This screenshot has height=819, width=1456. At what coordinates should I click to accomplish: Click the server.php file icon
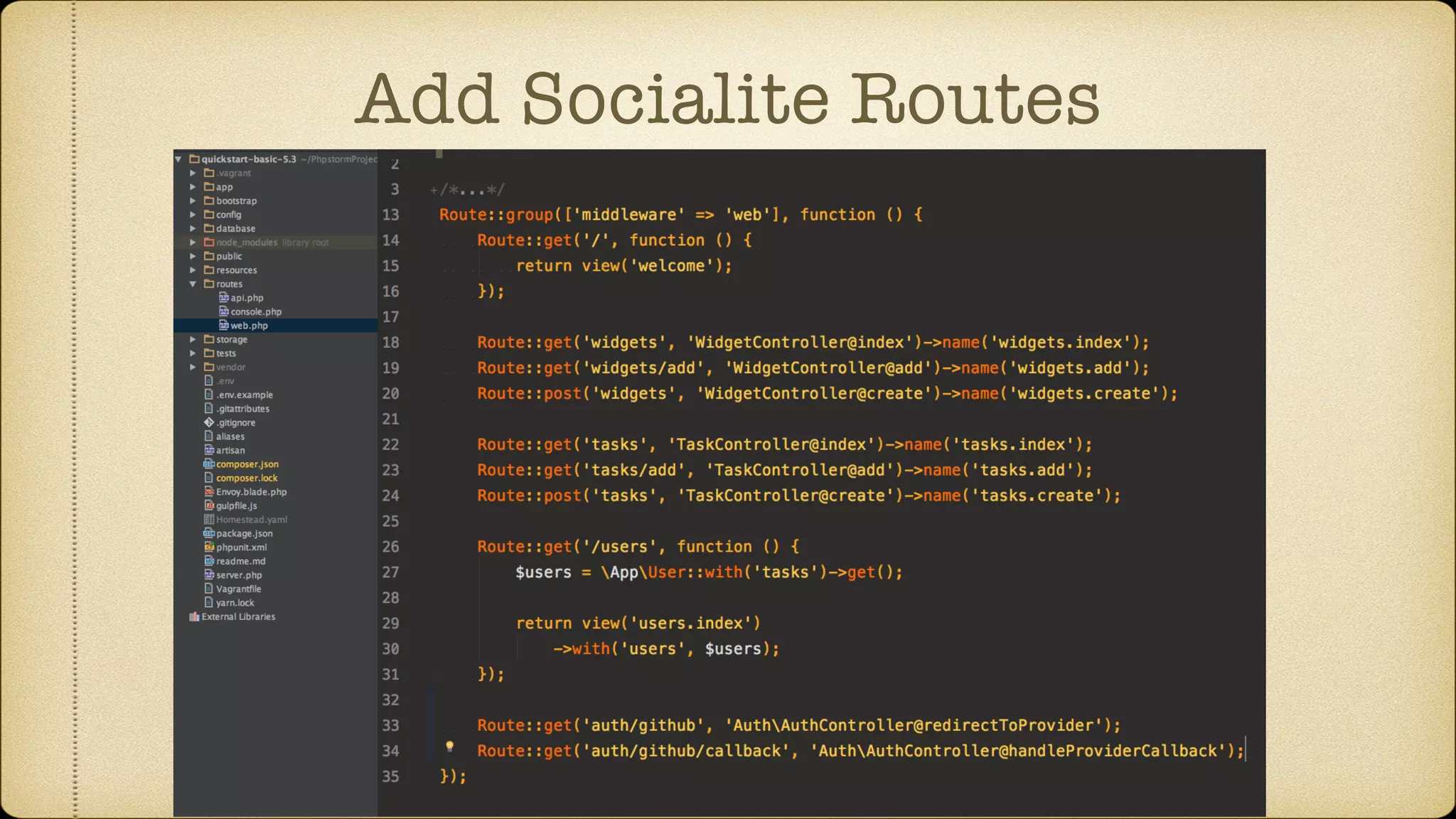point(209,574)
